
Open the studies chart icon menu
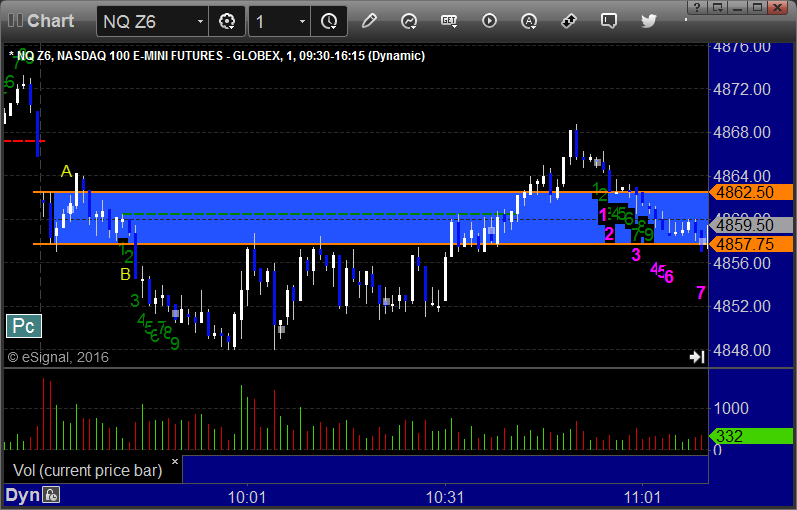pos(409,21)
